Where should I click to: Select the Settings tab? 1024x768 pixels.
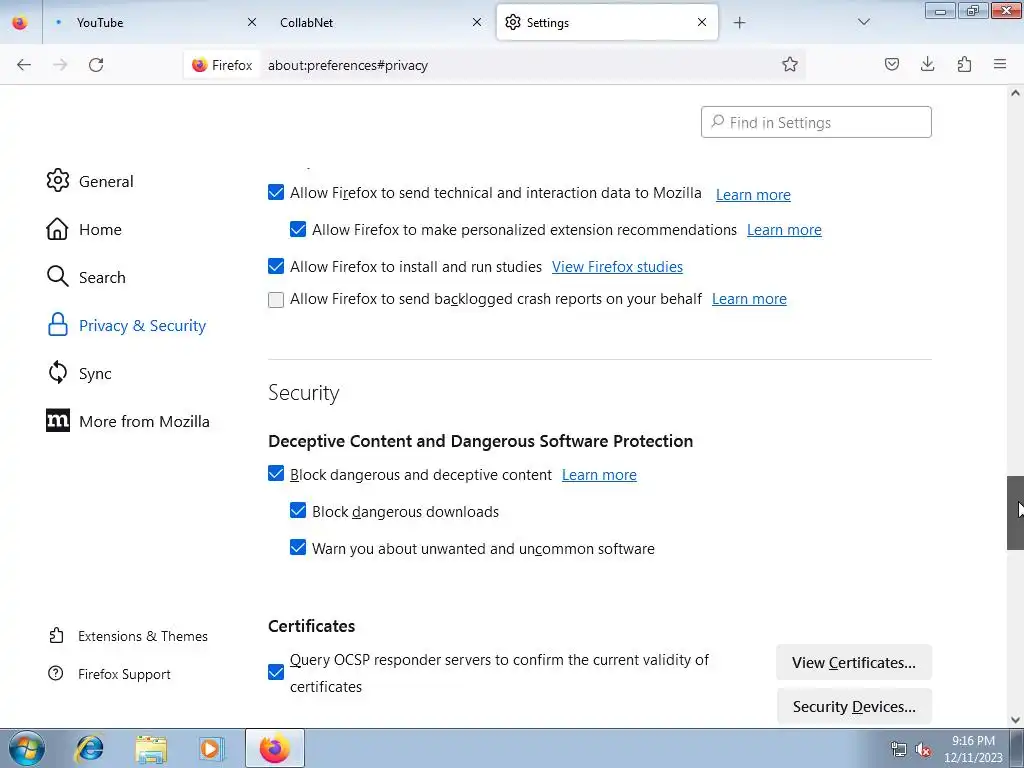(607, 22)
